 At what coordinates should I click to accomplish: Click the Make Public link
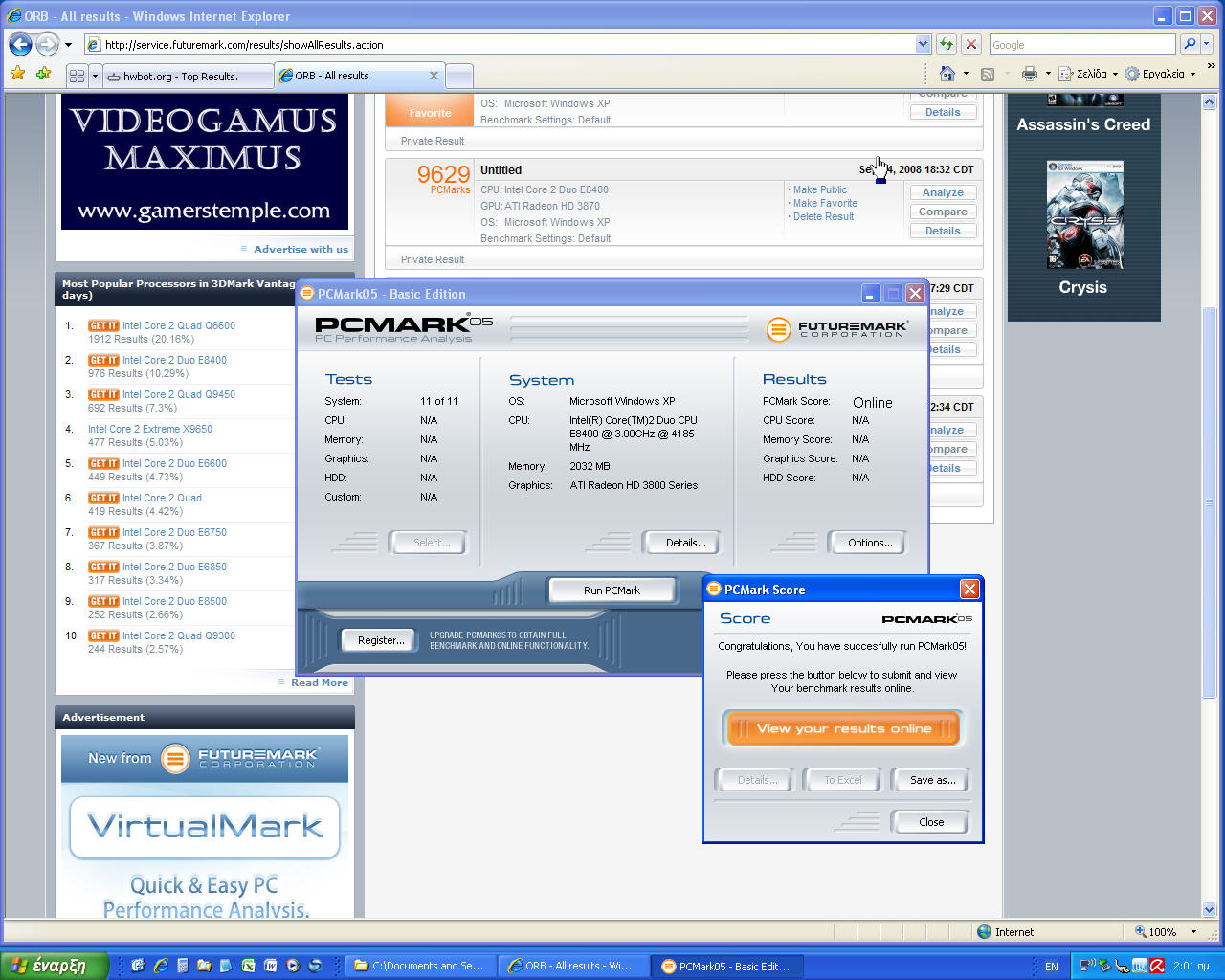click(819, 189)
